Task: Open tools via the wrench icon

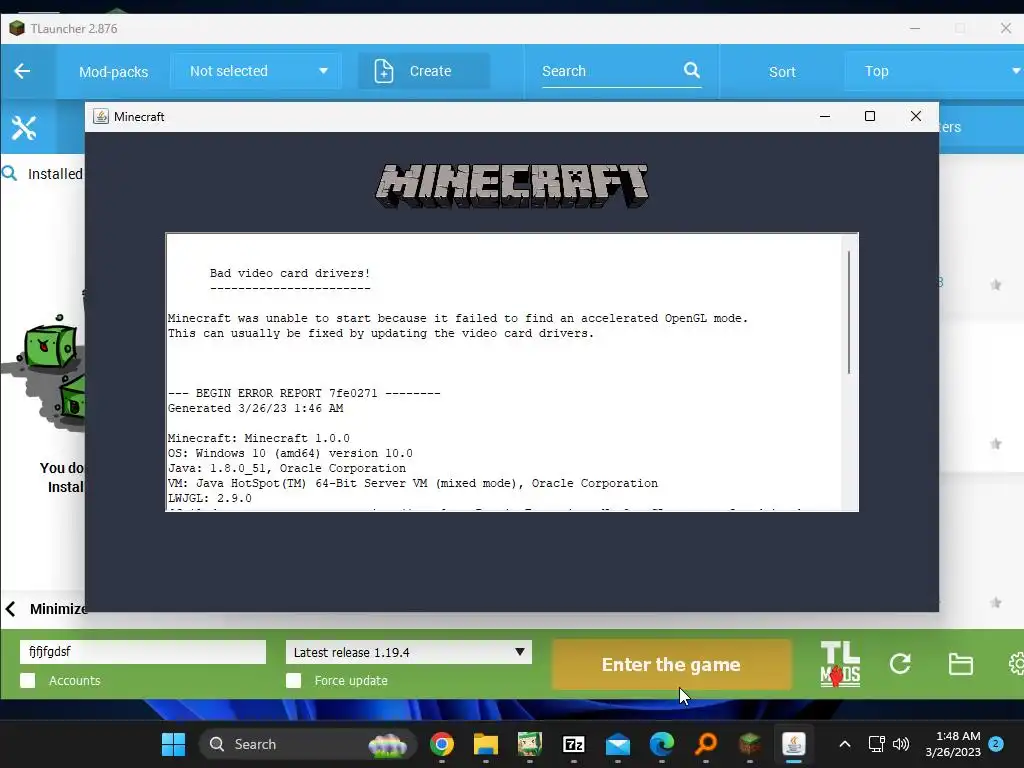Action: point(24,128)
